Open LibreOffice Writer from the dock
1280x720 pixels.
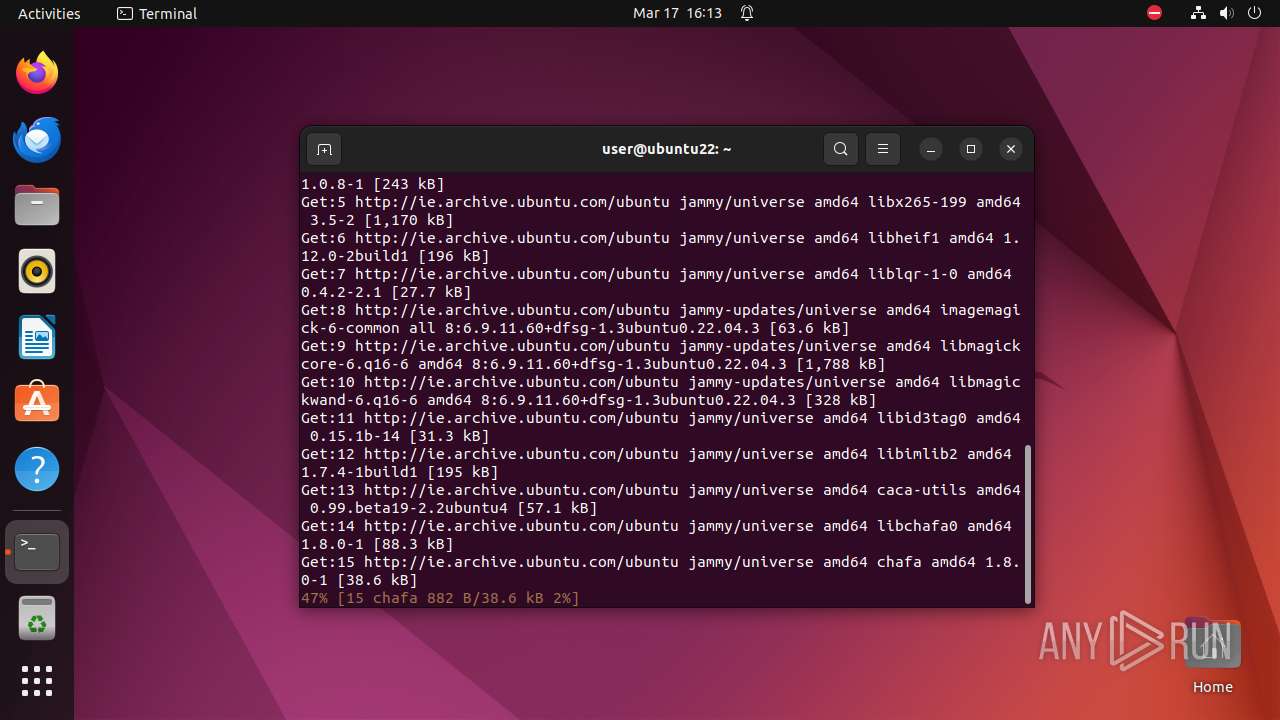pyautogui.click(x=37, y=337)
